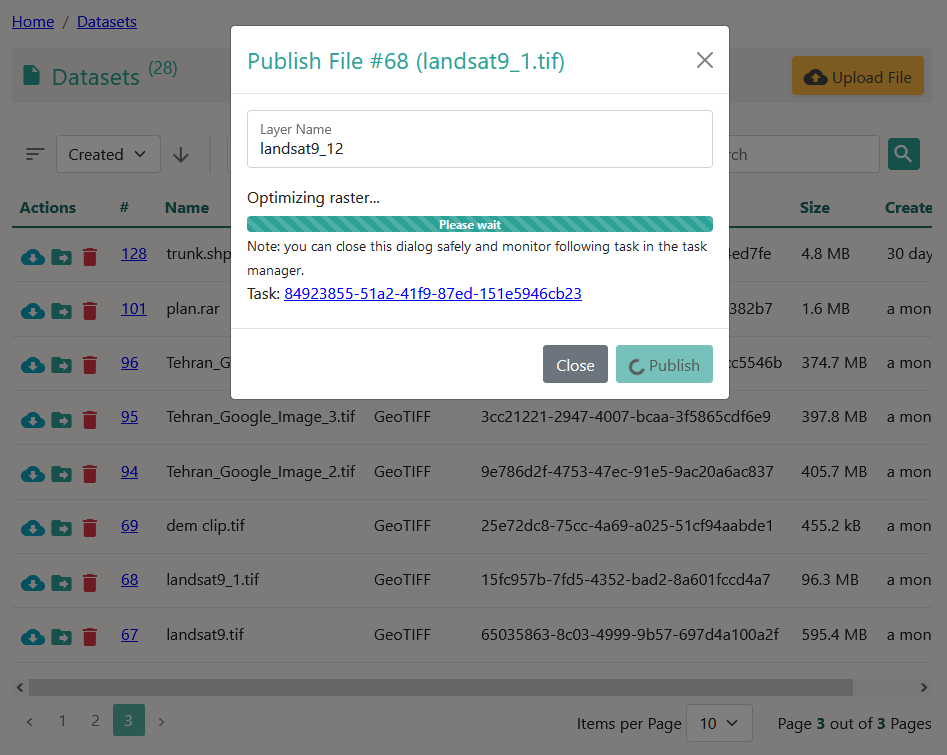Open the task ID link
The image size is (947, 755).
coord(432,294)
